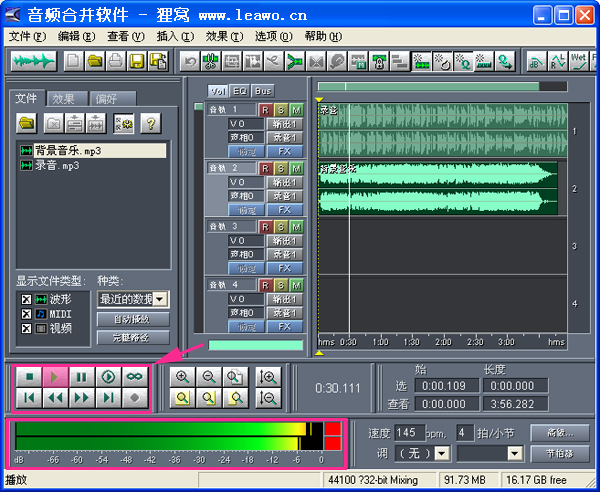Solo track 2 with its S button
The image size is (600, 492).
(281, 169)
